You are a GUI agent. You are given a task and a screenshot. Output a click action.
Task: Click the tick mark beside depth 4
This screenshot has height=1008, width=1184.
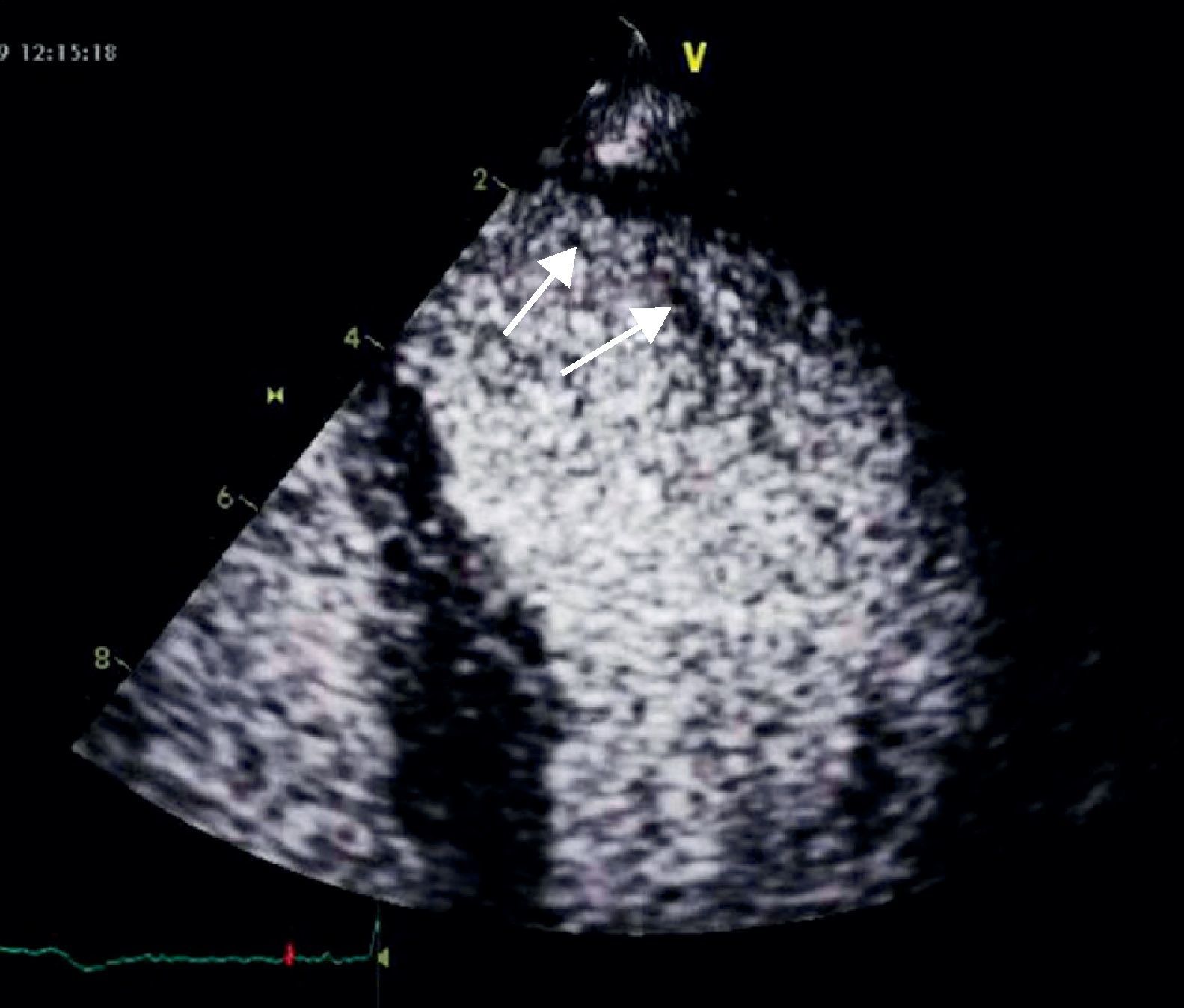[x=375, y=345]
